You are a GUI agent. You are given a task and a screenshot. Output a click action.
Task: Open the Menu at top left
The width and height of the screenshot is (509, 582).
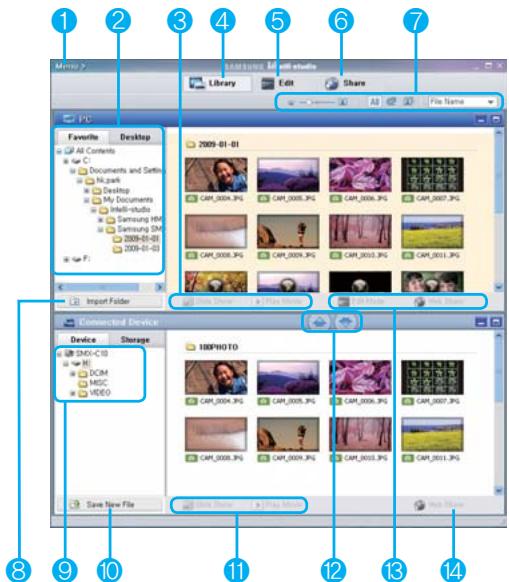coord(71,66)
